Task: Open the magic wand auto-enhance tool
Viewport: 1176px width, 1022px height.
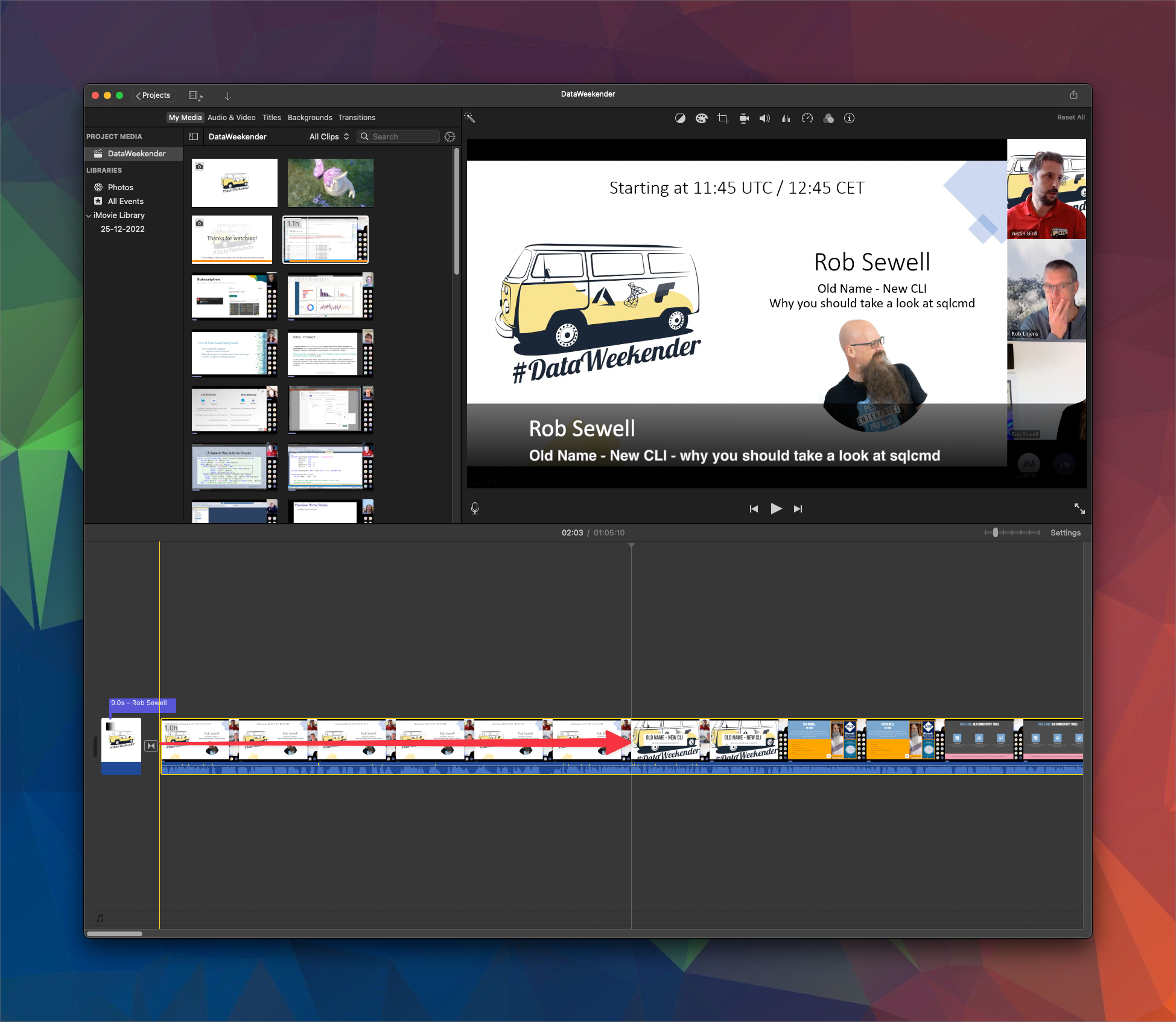Action: [470, 118]
